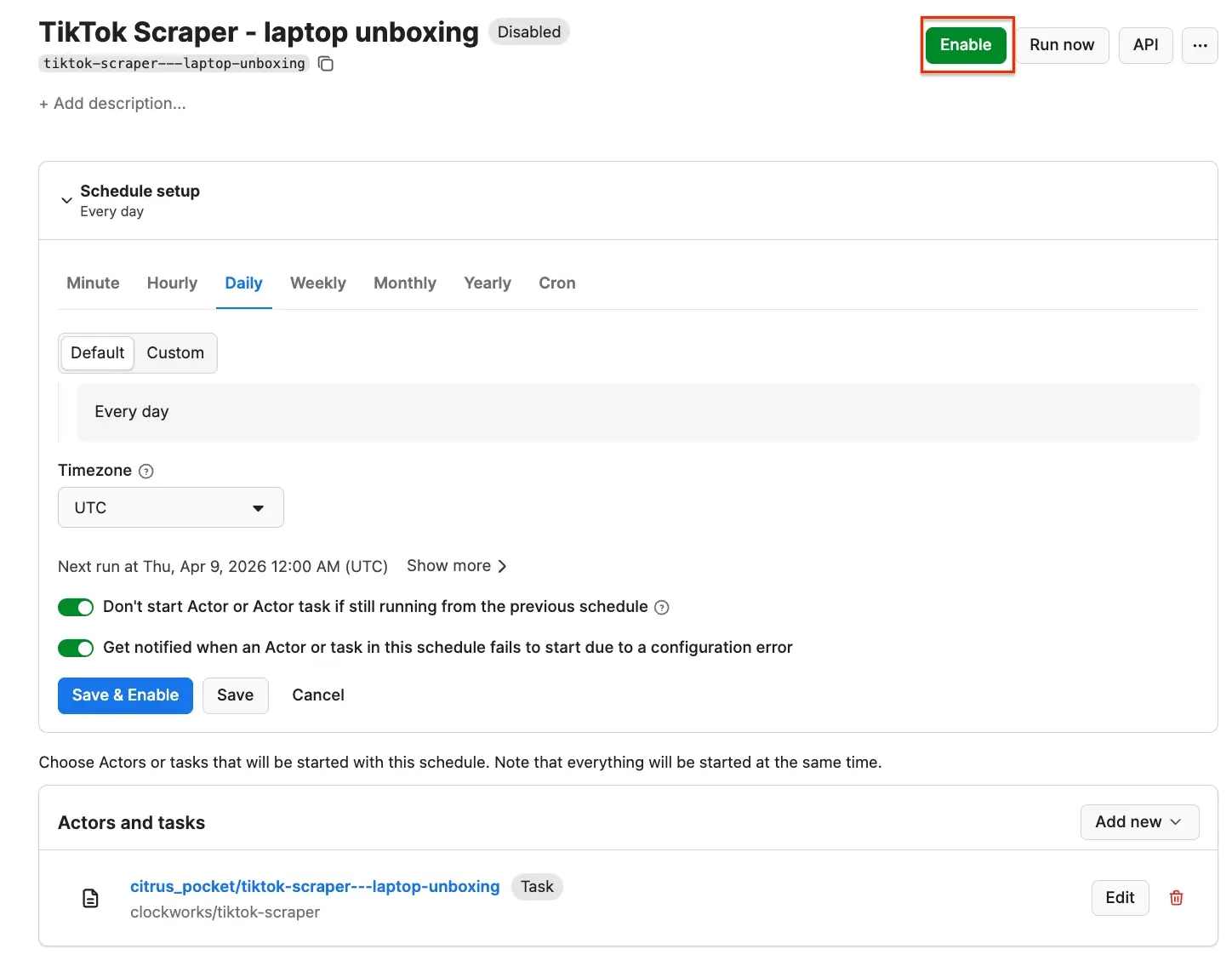Screen dimensions: 1232x955
Task: Click Save & Enable
Action: click(x=125, y=695)
